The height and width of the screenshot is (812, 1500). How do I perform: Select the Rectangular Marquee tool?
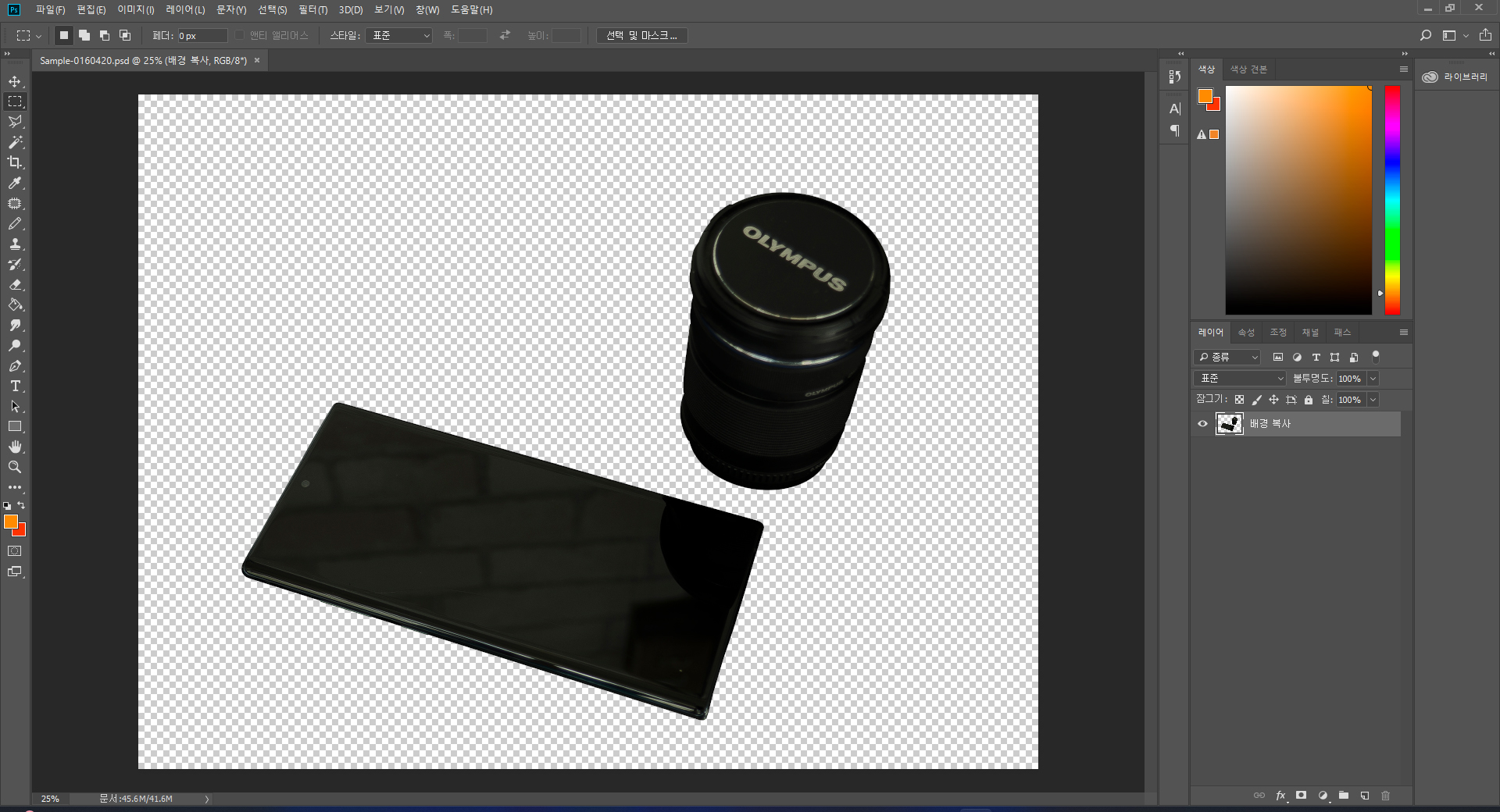click(x=15, y=101)
